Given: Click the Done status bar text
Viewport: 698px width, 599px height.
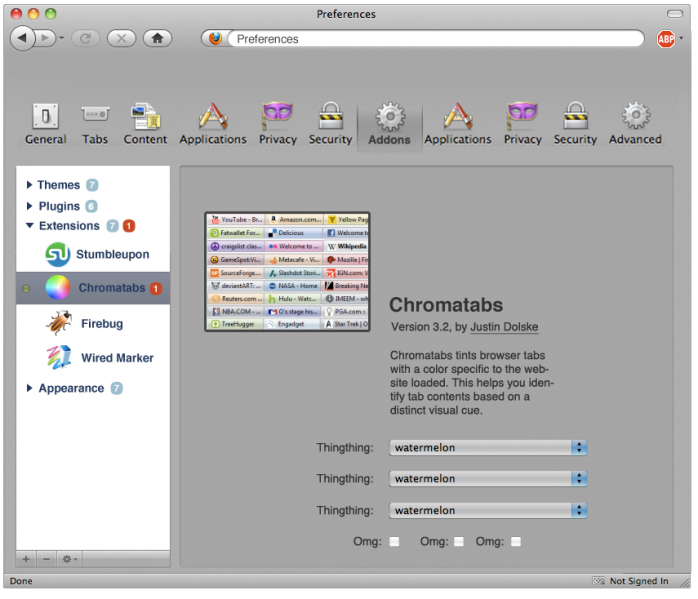Looking at the screenshot, I should (21, 581).
